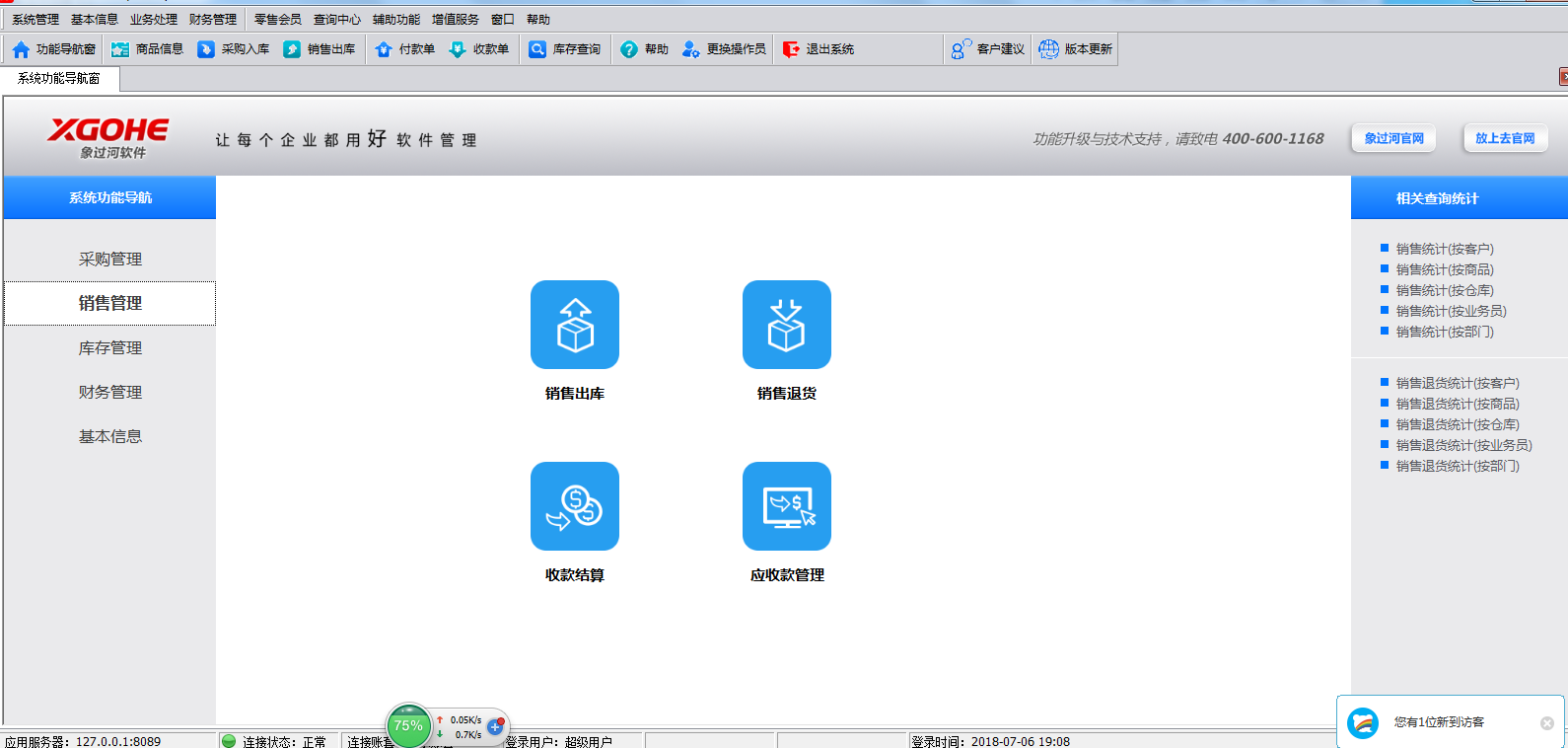
Task: Open 销售退货统计(按商品) report link
Action: [1458, 405]
